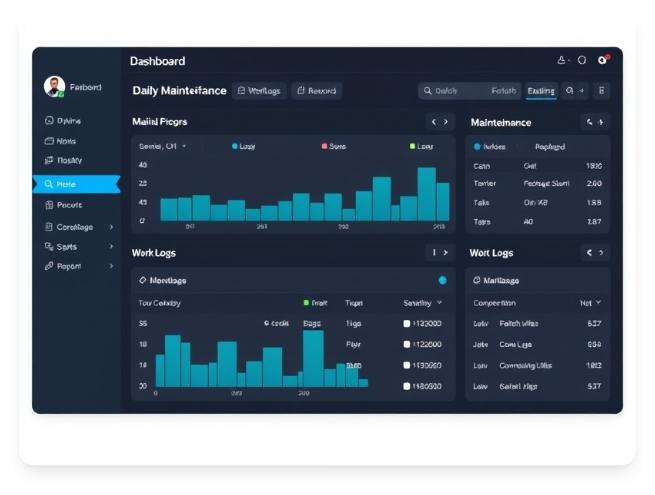Click the Work Logs button beside Daily Maintenance
655x495 pixels.
pos(259,91)
